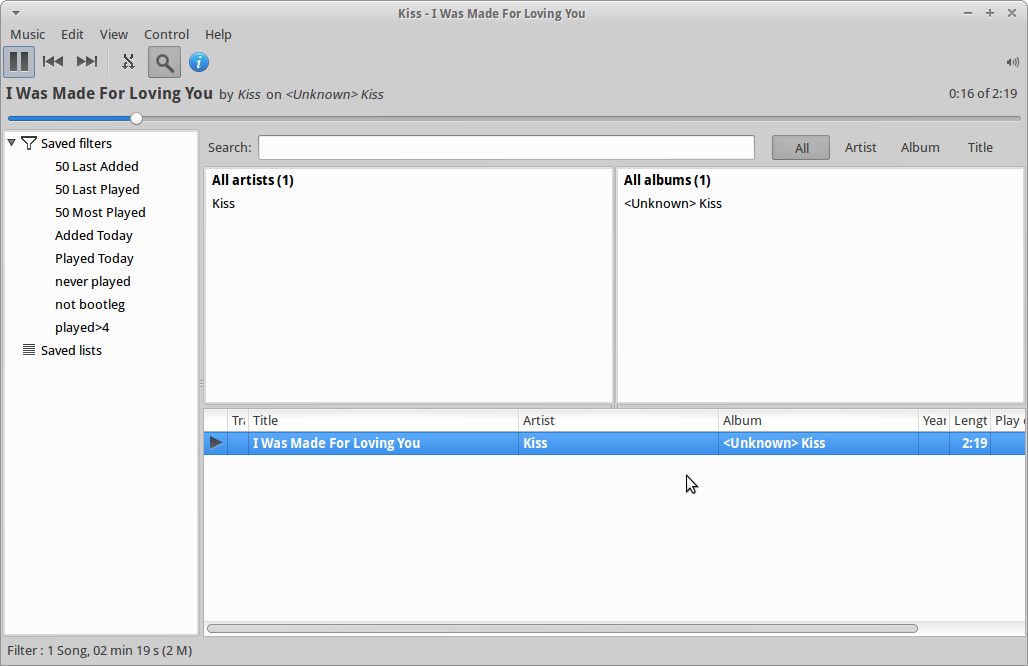Restrict search to Artist

point(860,147)
